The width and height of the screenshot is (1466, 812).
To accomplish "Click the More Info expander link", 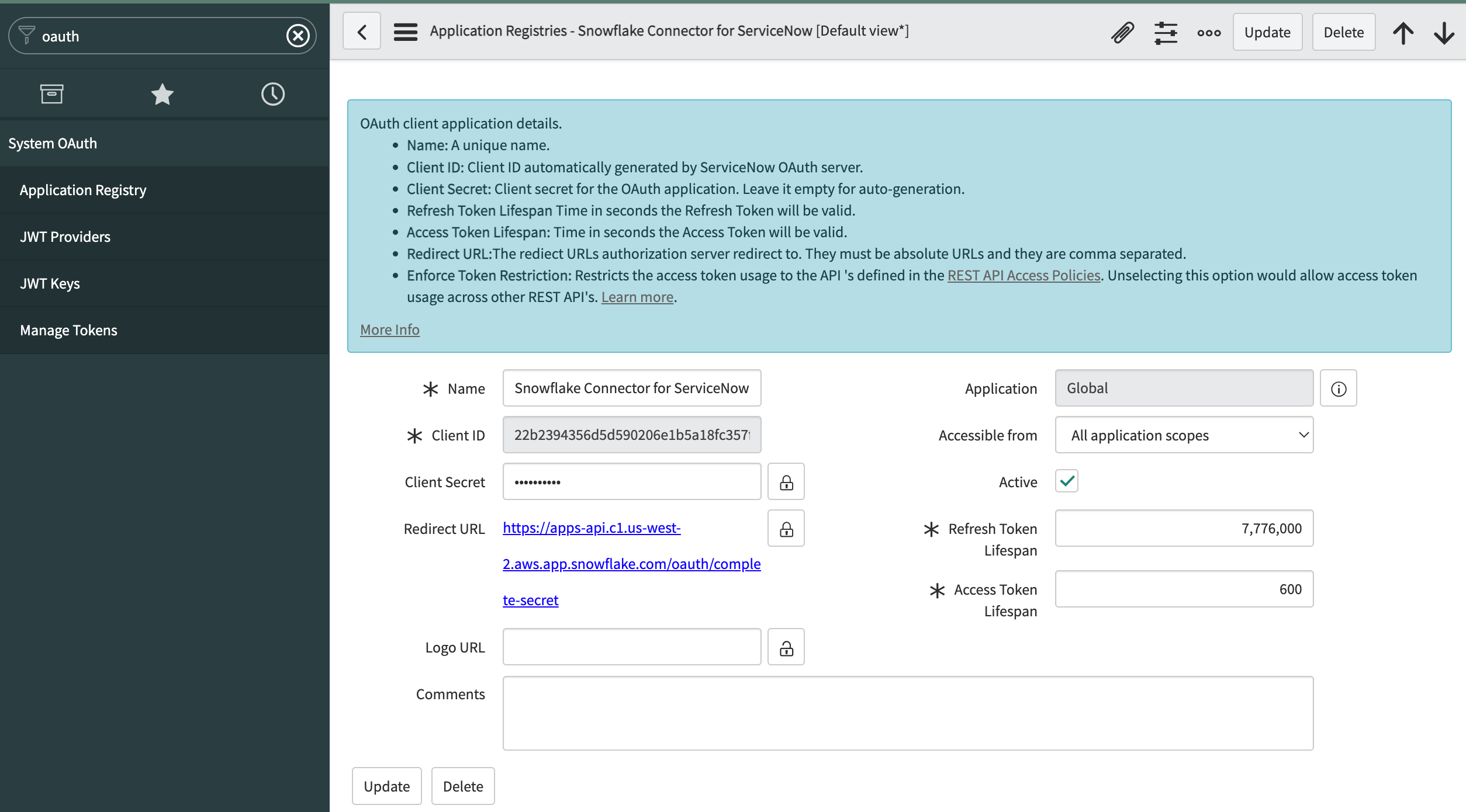I will pyautogui.click(x=389, y=328).
